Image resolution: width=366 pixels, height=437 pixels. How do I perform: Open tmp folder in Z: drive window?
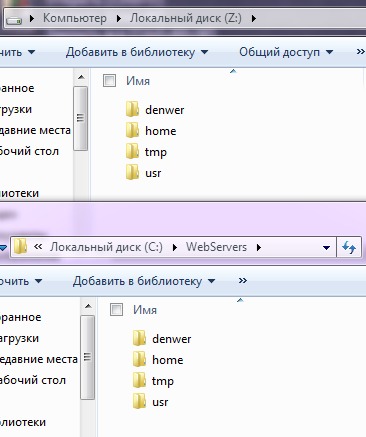click(146, 152)
